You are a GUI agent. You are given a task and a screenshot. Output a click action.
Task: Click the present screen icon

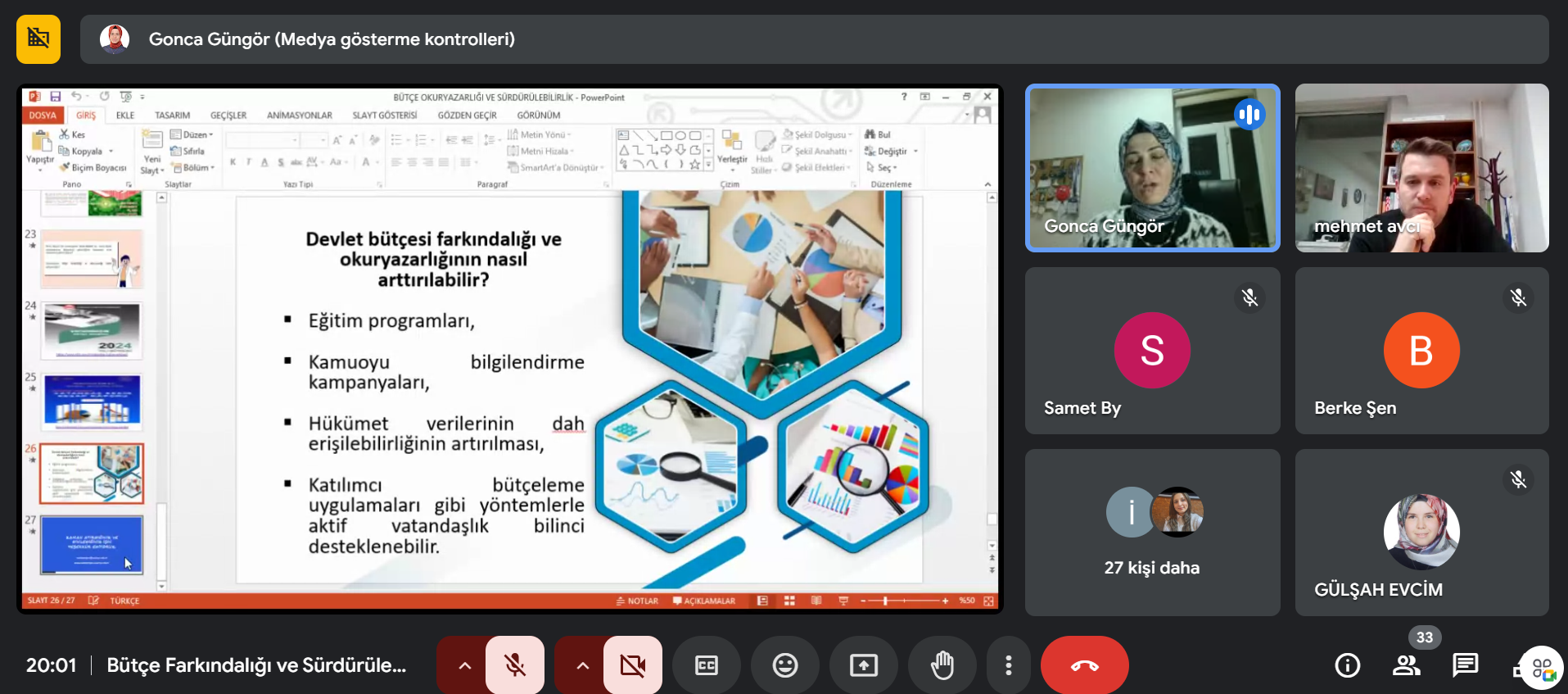tap(863, 665)
